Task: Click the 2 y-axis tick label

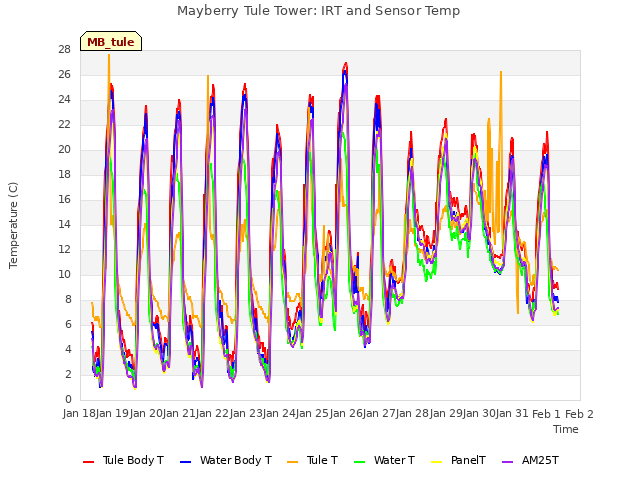Action: 68,374
